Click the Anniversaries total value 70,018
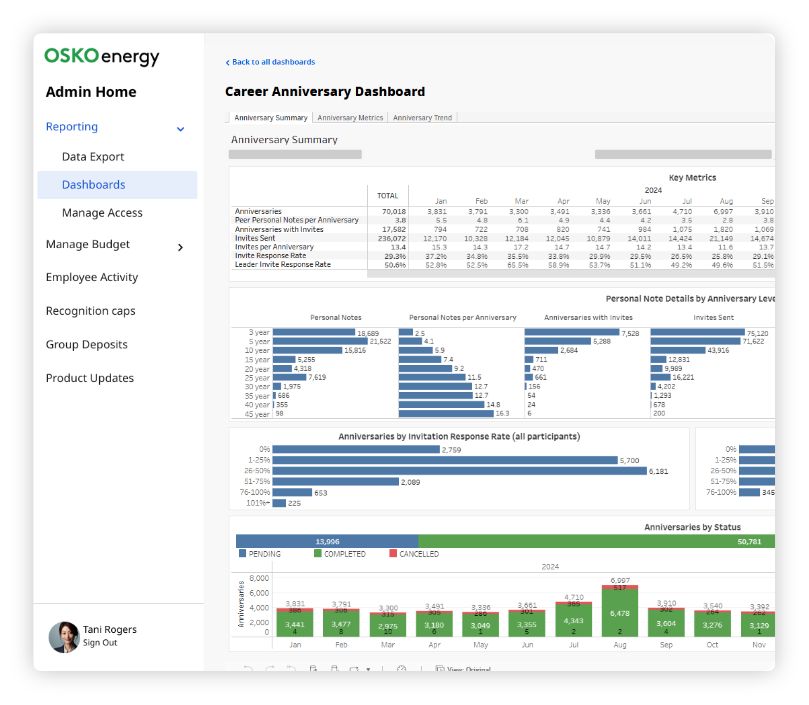This screenshot has height=705, width=809. 394,211
